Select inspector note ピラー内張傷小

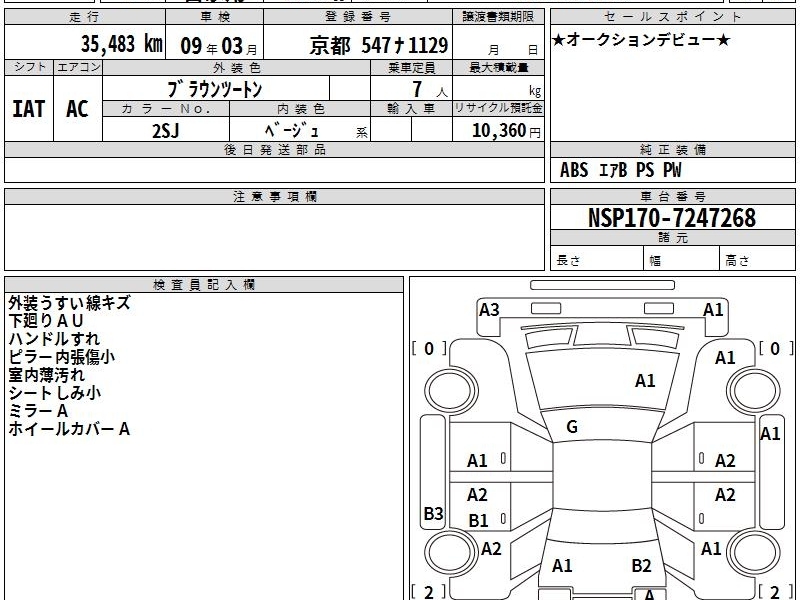62,357
